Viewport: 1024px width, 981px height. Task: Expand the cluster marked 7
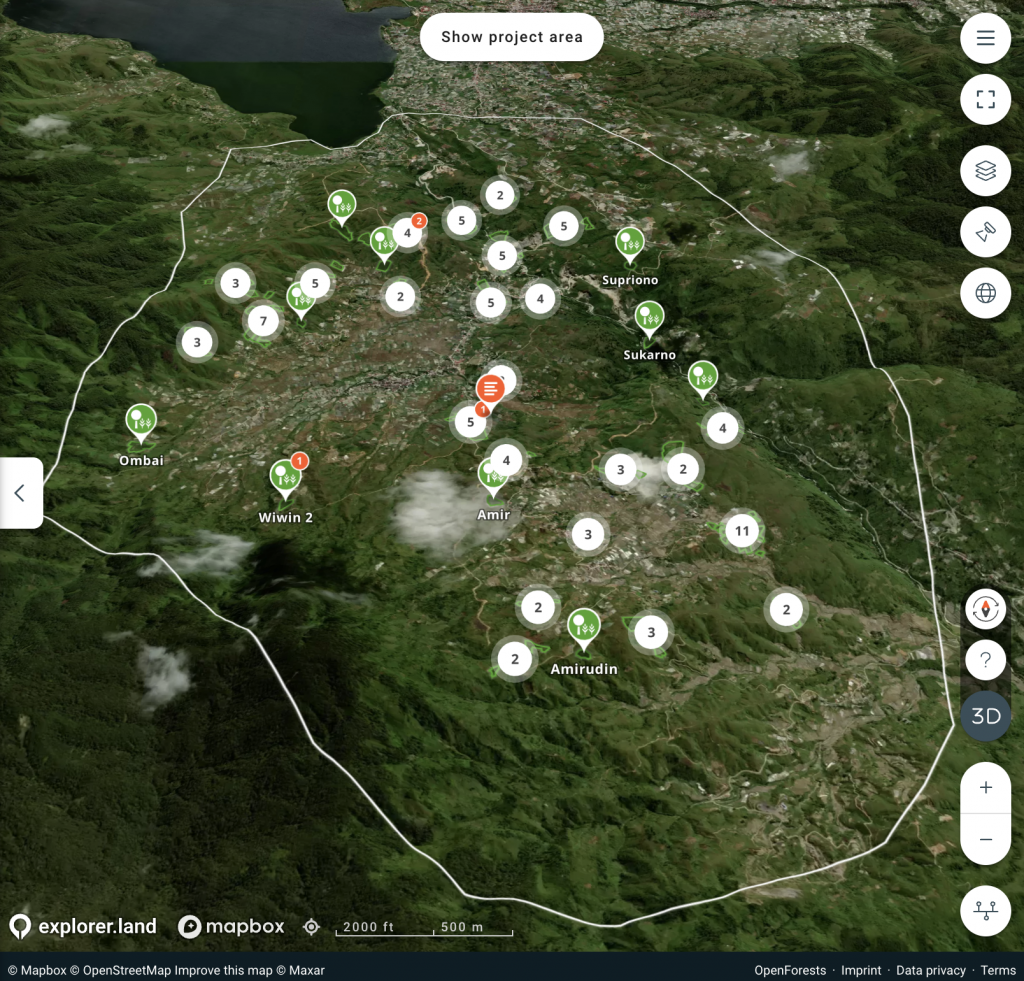coord(263,321)
